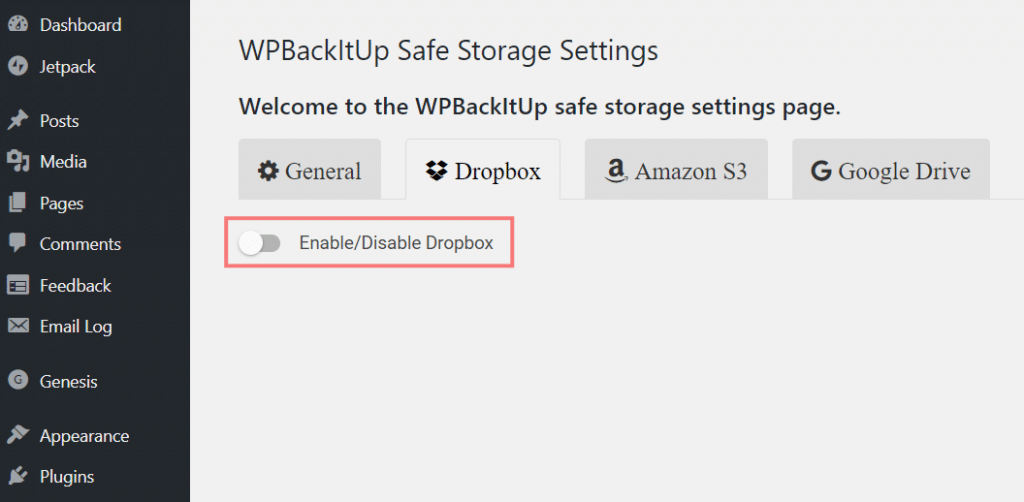
Task: Click the Email Log envelope icon
Action: pyautogui.click(x=18, y=326)
